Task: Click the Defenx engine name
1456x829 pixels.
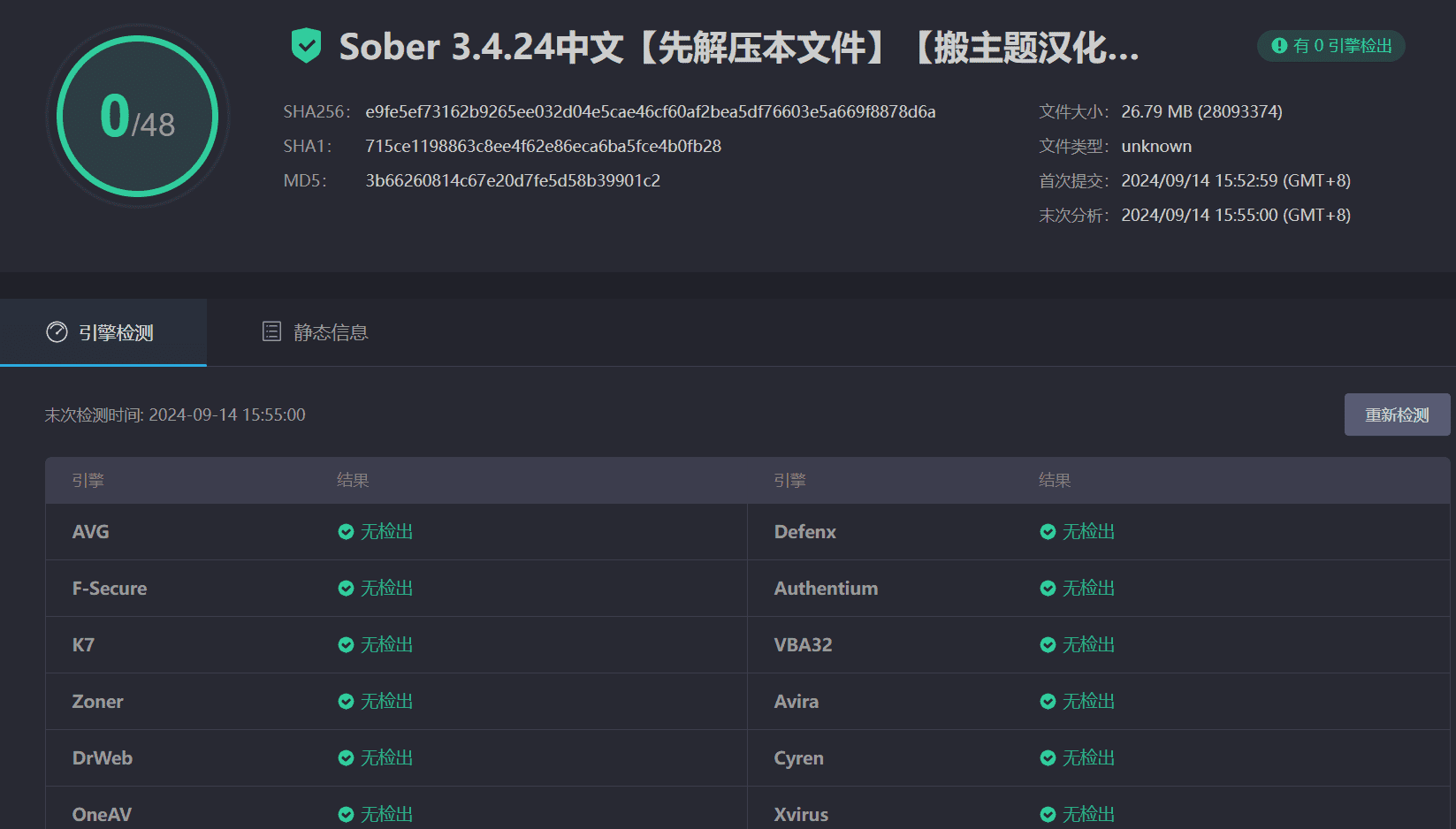Action: 805,532
